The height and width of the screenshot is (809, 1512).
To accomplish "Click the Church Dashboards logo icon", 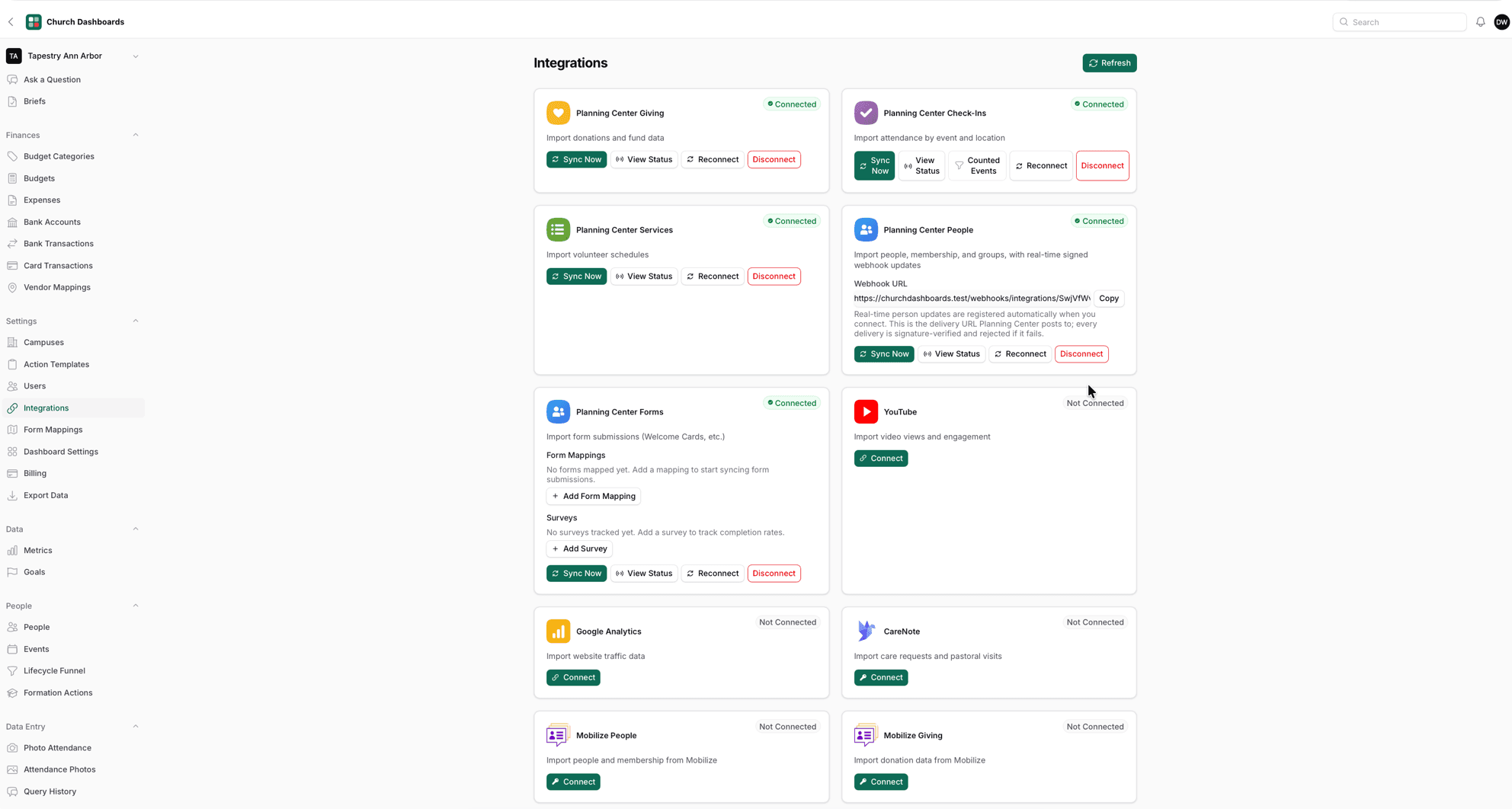I will pyautogui.click(x=34, y=22).
